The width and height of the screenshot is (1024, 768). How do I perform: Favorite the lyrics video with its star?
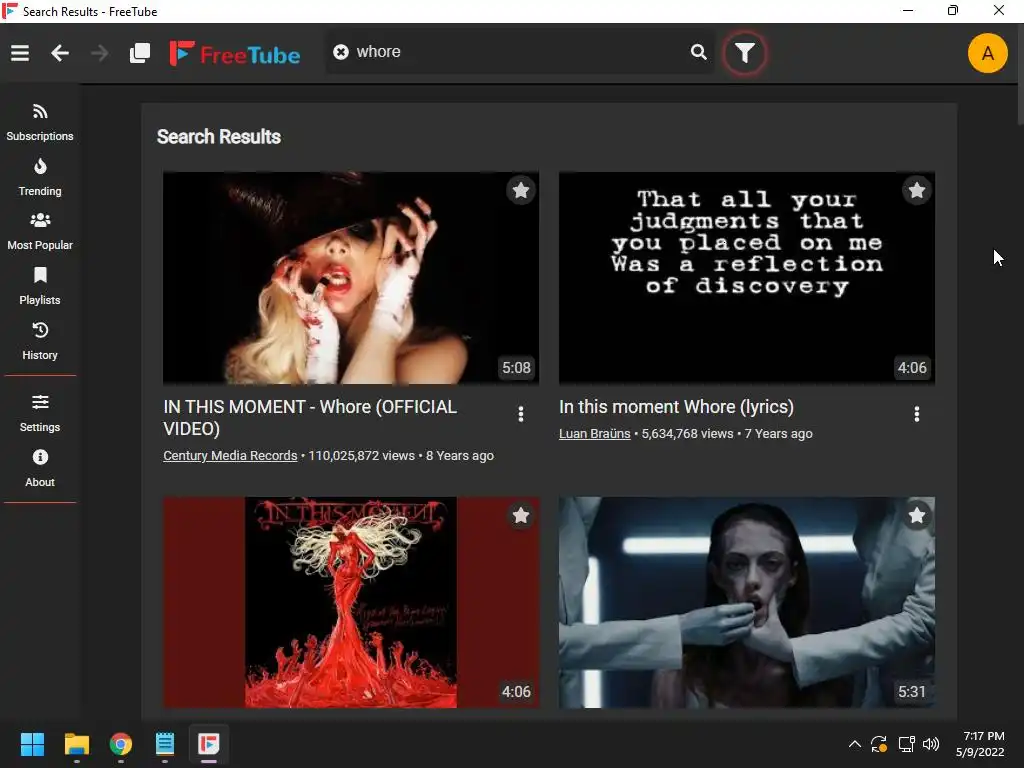click(916, 191)
